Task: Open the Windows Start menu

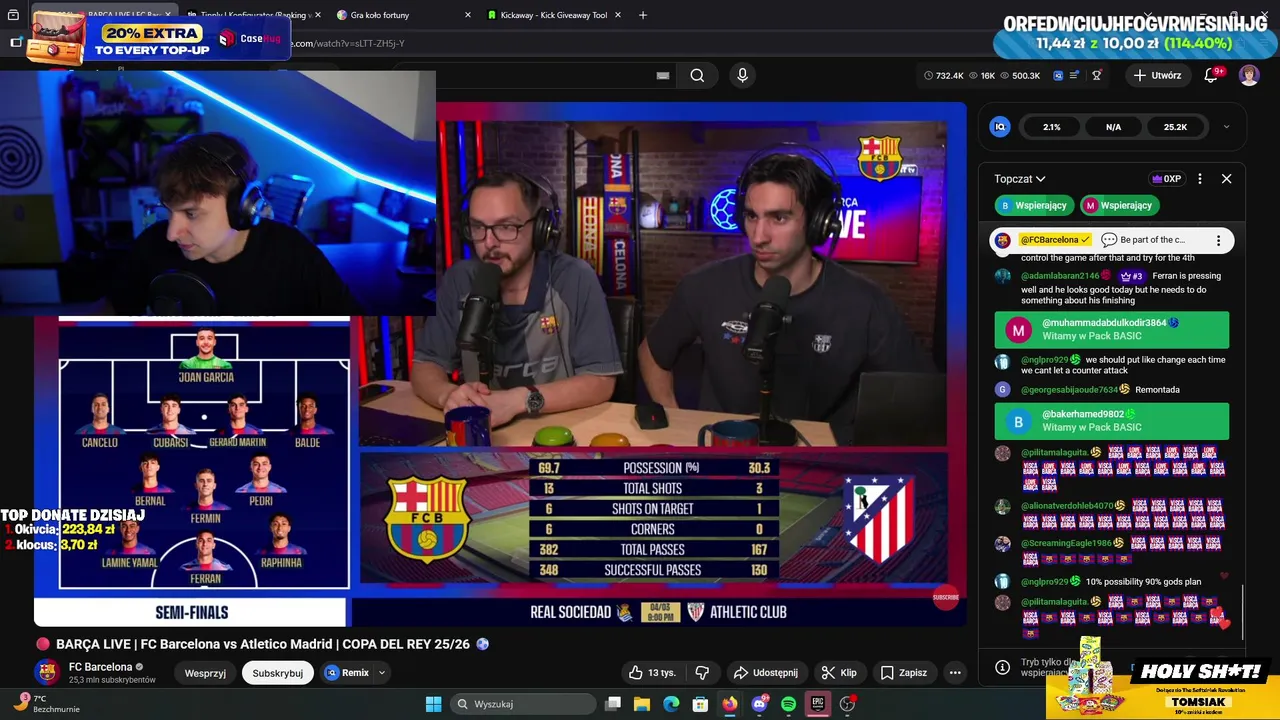Action: tap(433, 704)
